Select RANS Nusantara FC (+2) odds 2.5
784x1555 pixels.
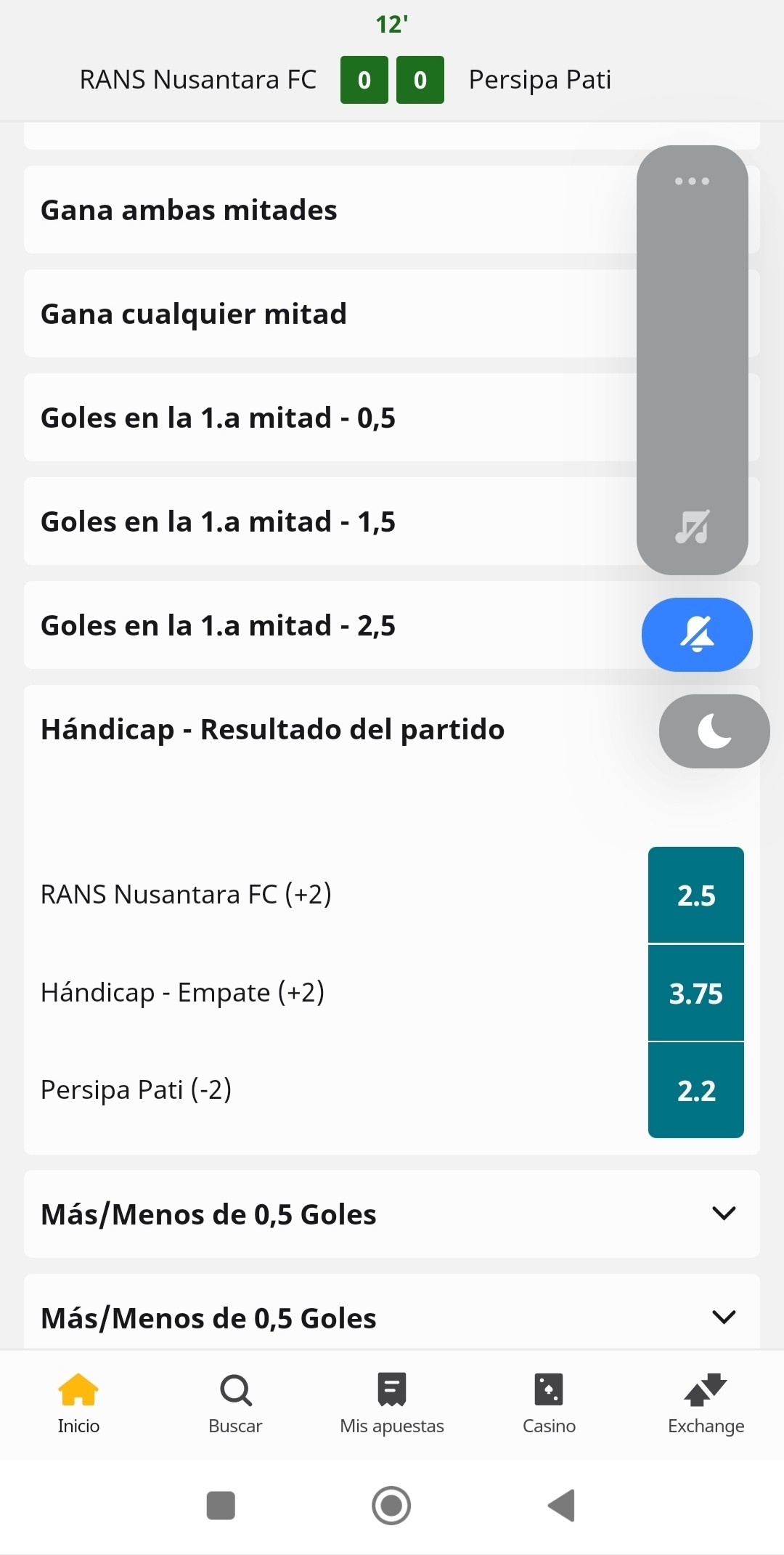click(696, 895)
